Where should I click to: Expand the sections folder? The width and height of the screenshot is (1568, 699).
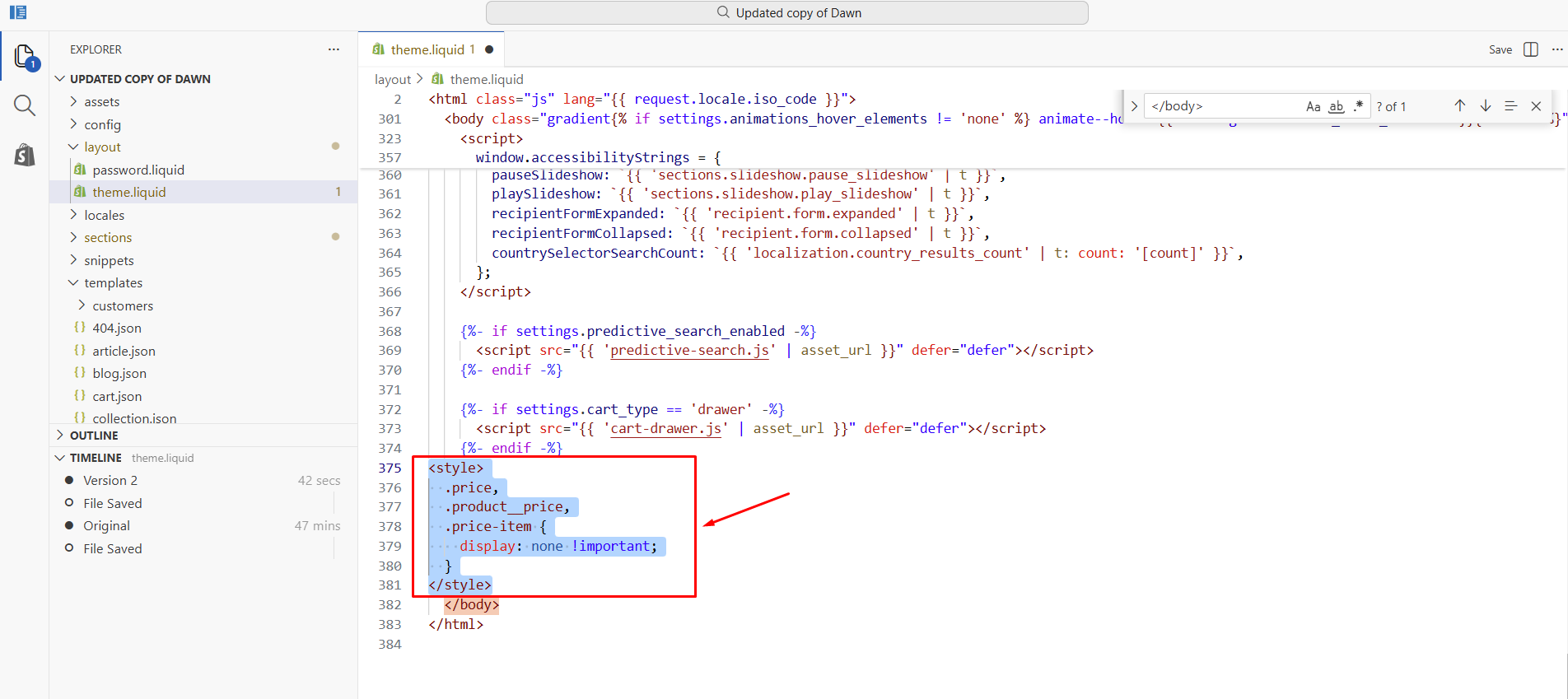click(x=108, y=237)
